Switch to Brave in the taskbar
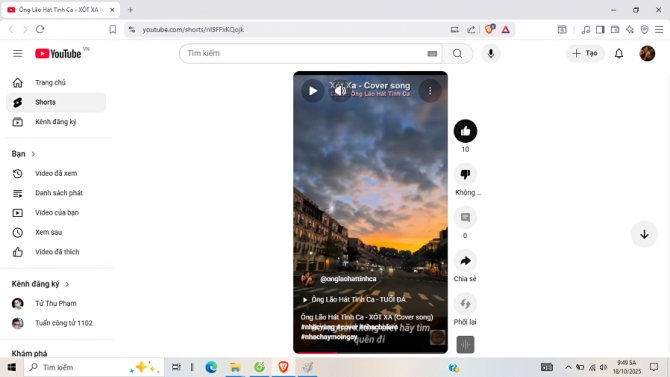Screen dimensions: 670x377 tap(283, 367)
